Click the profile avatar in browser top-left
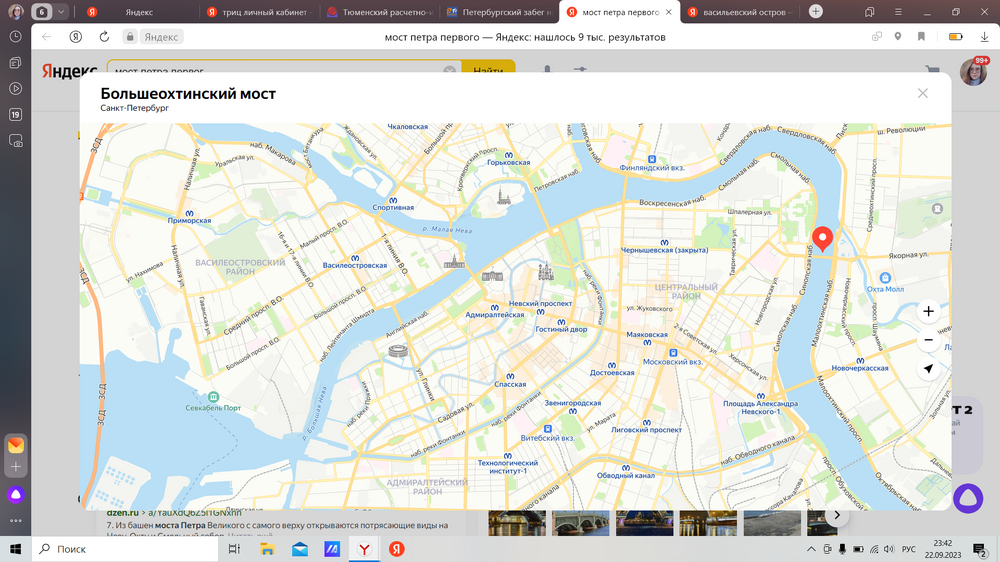The width and height of the screenshot is (1000, 562). (16, 11)
